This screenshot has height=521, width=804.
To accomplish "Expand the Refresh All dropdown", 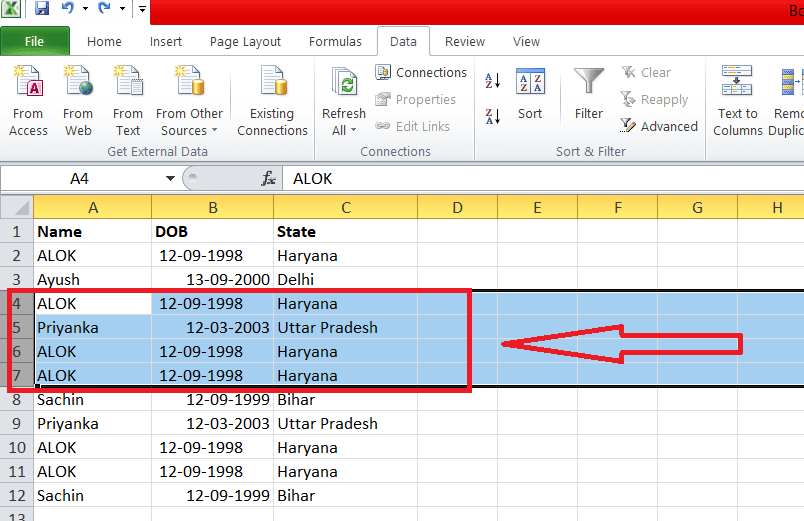I will tap(344, 130).
